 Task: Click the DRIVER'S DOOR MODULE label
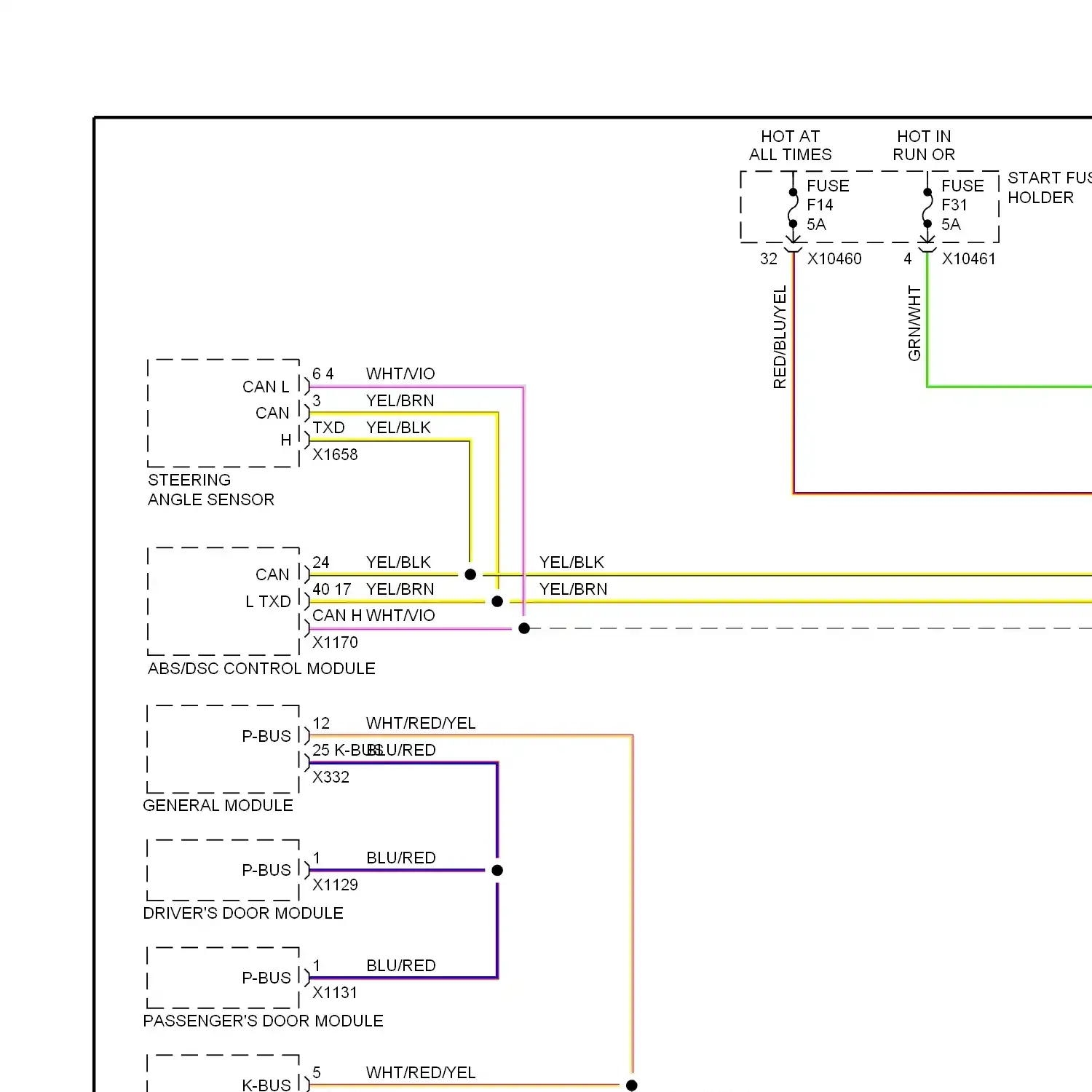point(243,914)
